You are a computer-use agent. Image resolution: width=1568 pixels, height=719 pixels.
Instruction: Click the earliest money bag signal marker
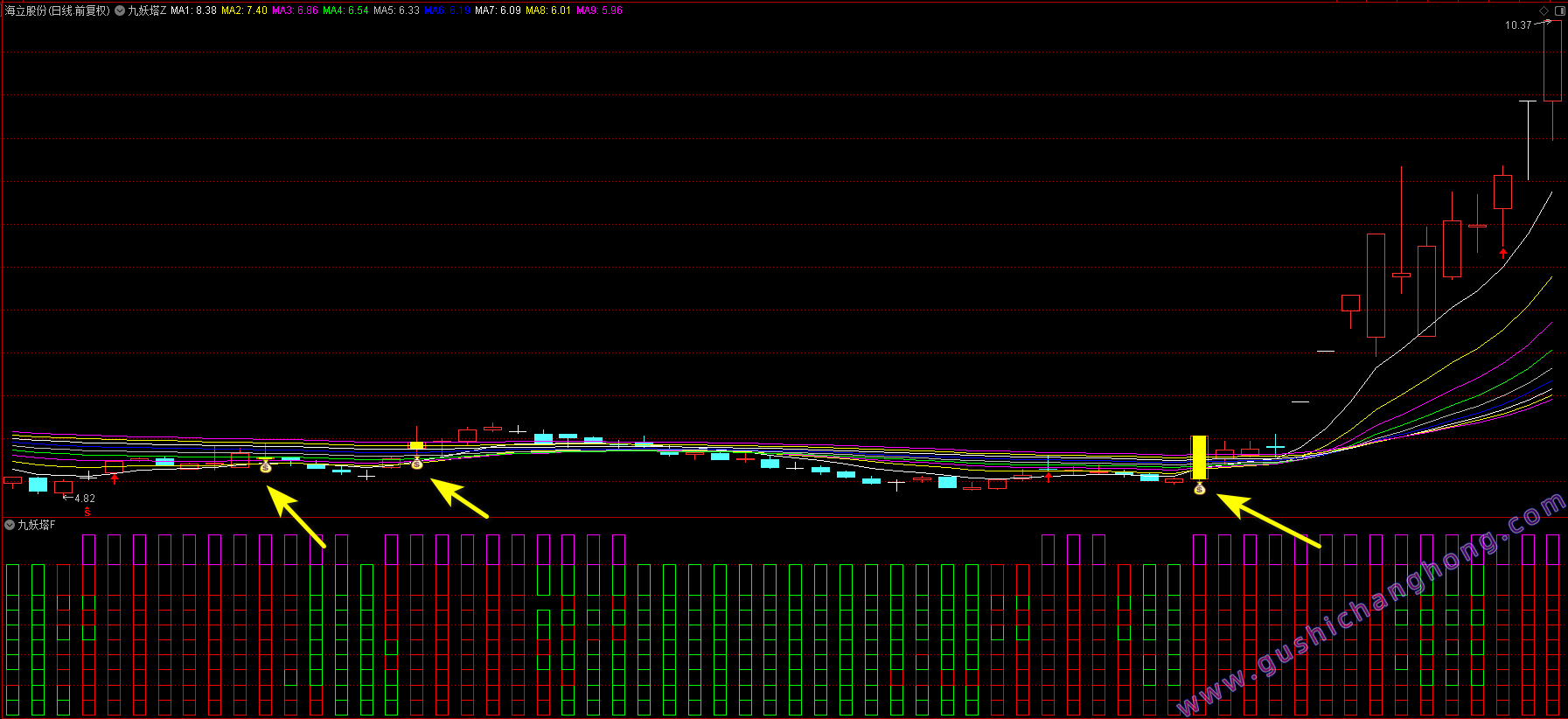tap(266, 468)
